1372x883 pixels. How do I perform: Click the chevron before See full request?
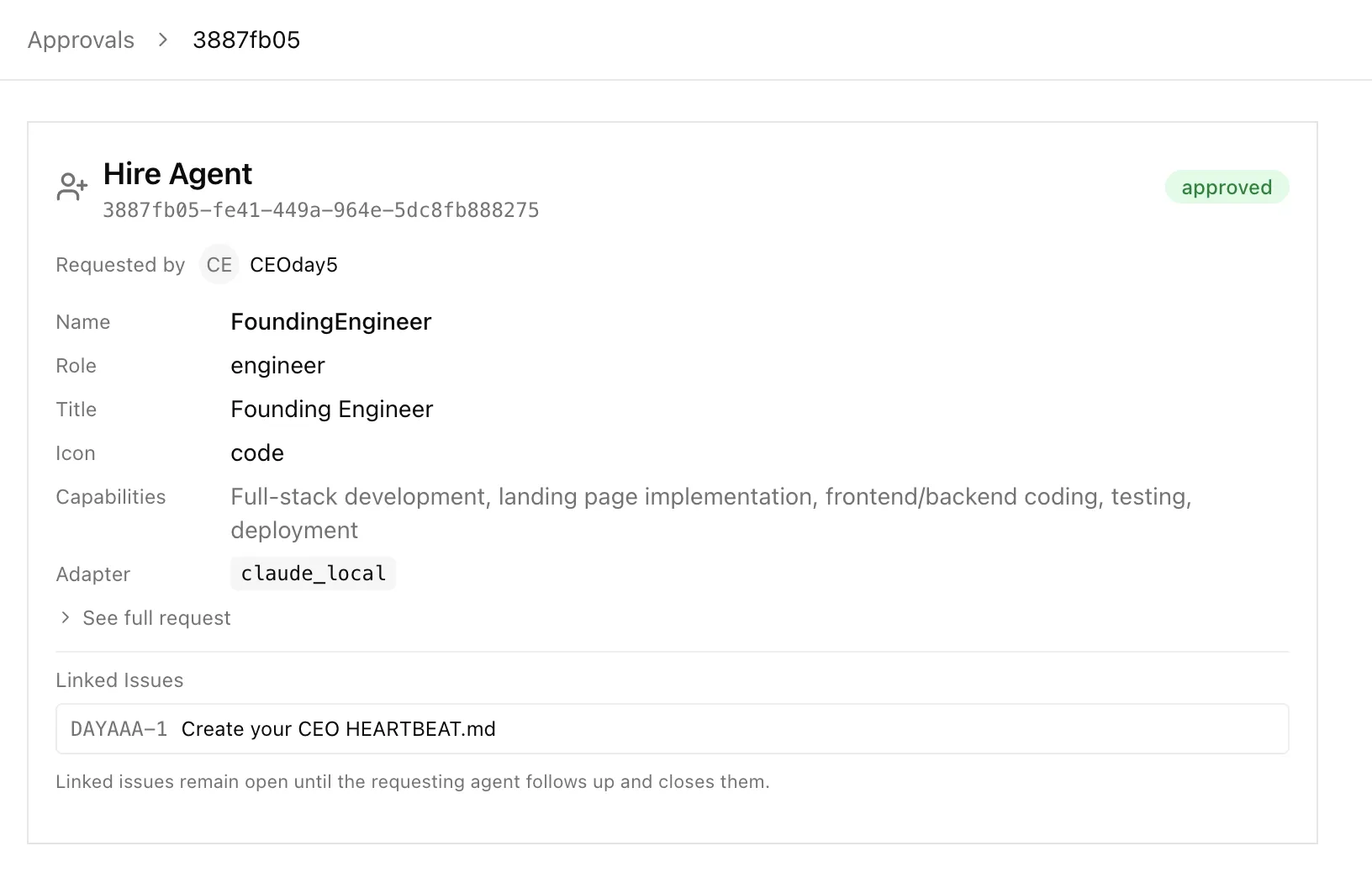click(x=65, y=617)
